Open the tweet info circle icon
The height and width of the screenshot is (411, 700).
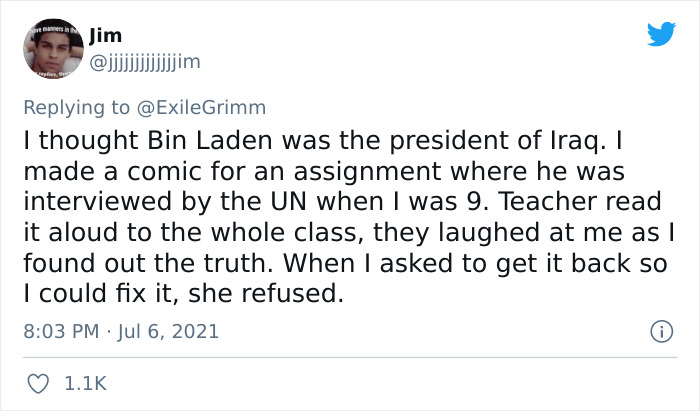click(661, 332)
